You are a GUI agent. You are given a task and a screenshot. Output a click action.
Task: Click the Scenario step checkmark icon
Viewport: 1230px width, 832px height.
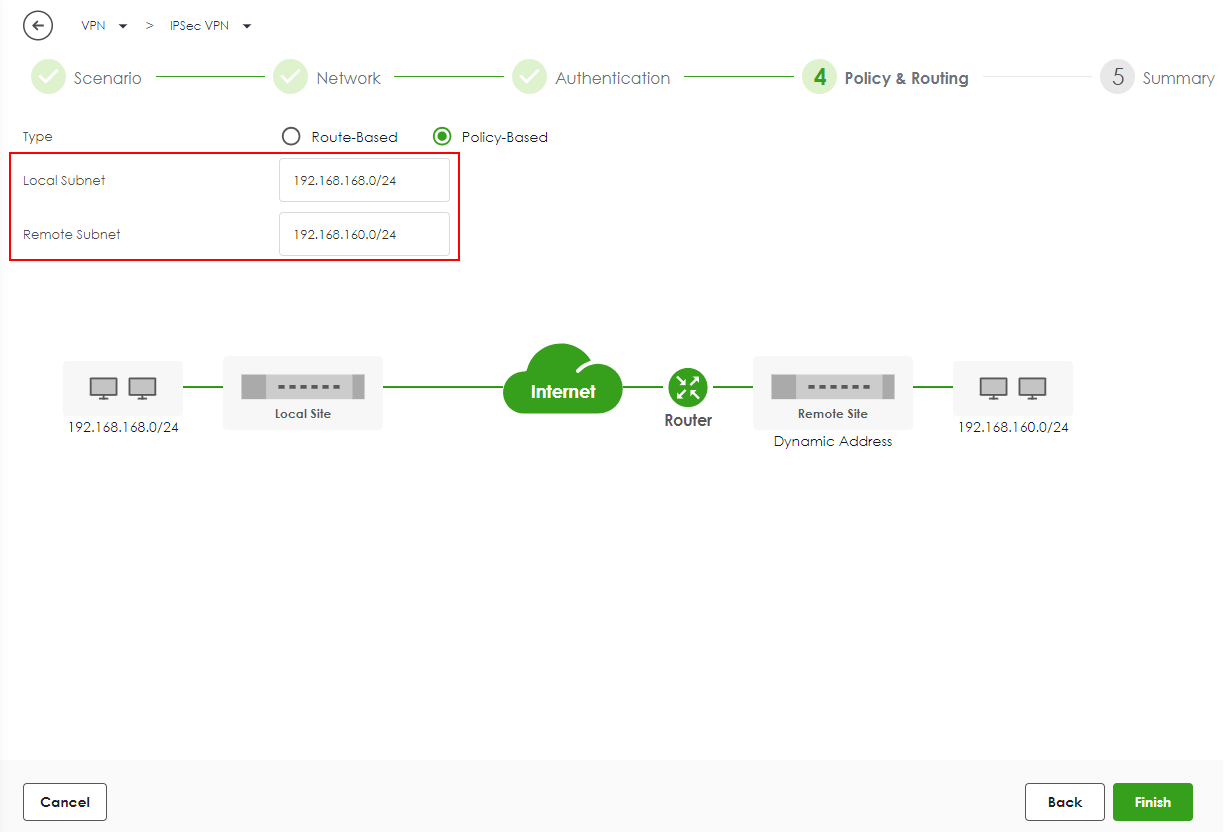[x=48, y=77]
